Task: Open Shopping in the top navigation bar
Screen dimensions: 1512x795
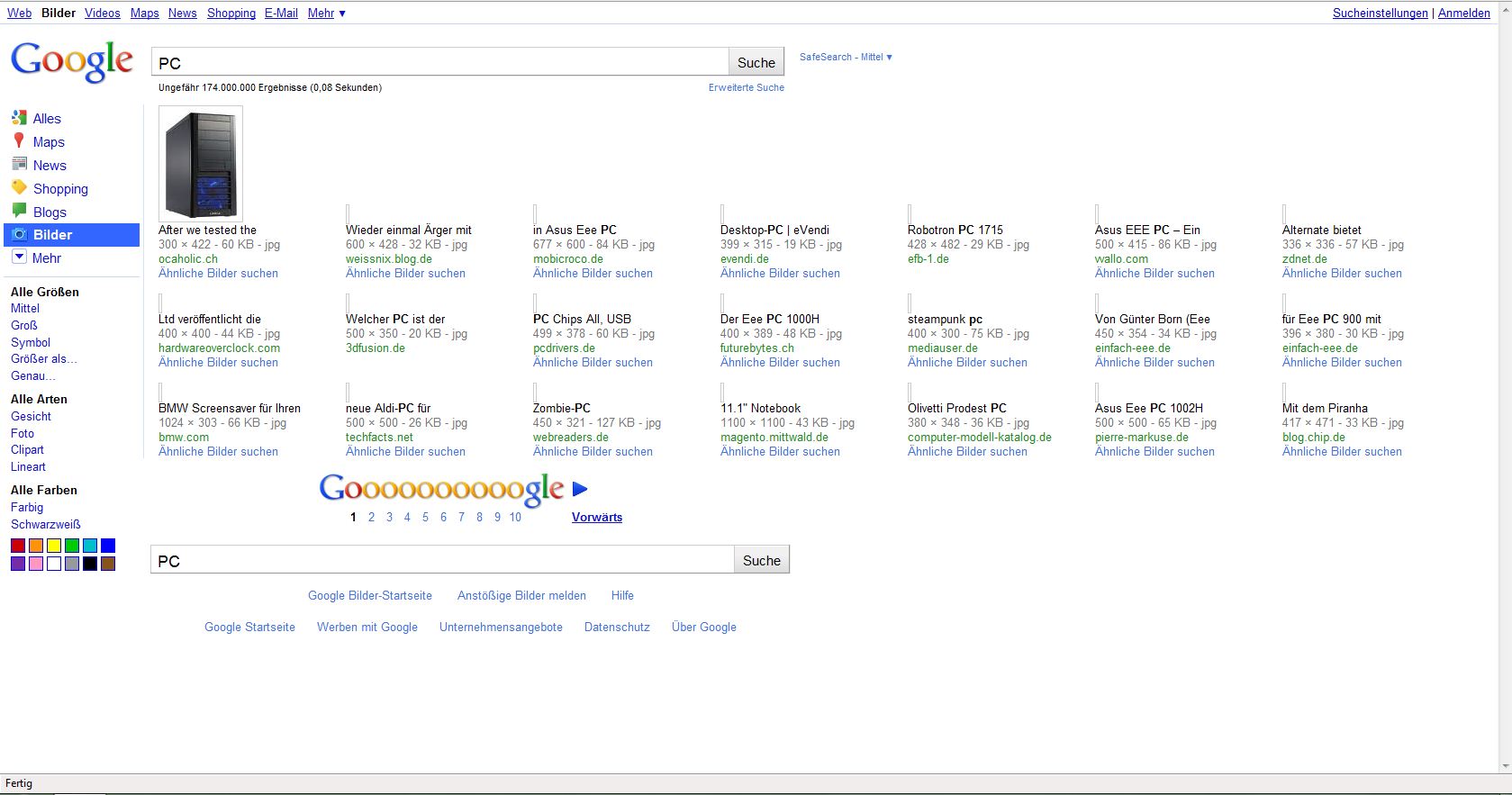Action: tap(231, 13)
